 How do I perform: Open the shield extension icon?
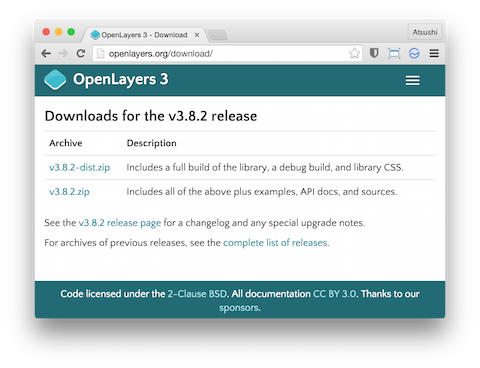[x=374, y=53]
